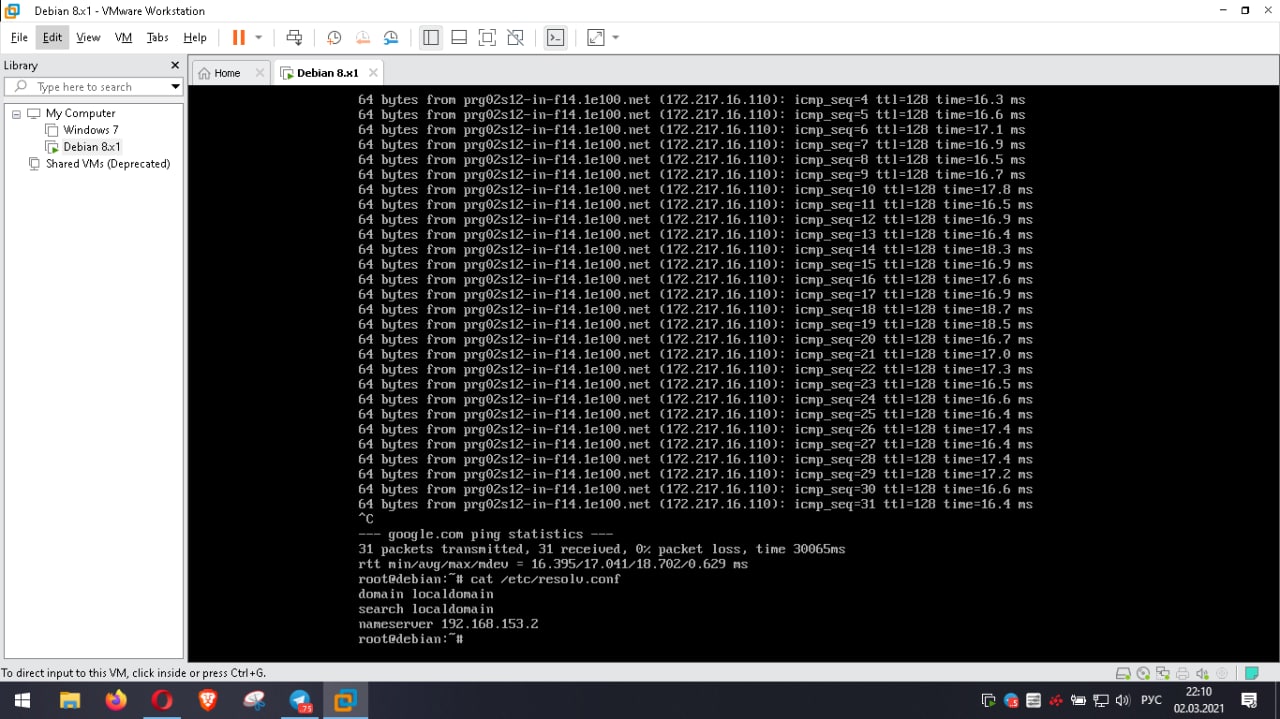Click the hard disk status icon
The height and width of the screenshot is (719, 1280).
click(x=1123, y=673)
